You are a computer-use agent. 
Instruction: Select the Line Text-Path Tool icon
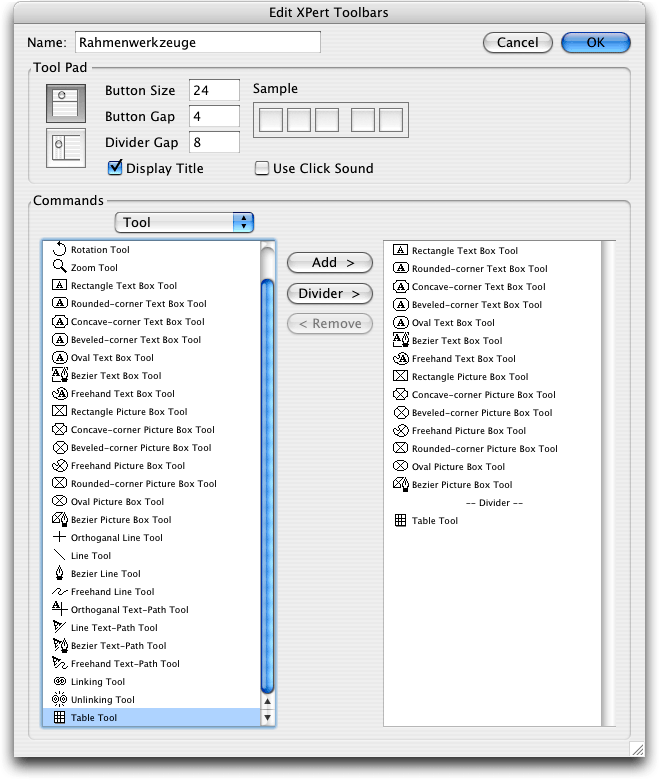pyautogui.click(x=59, y=626)
